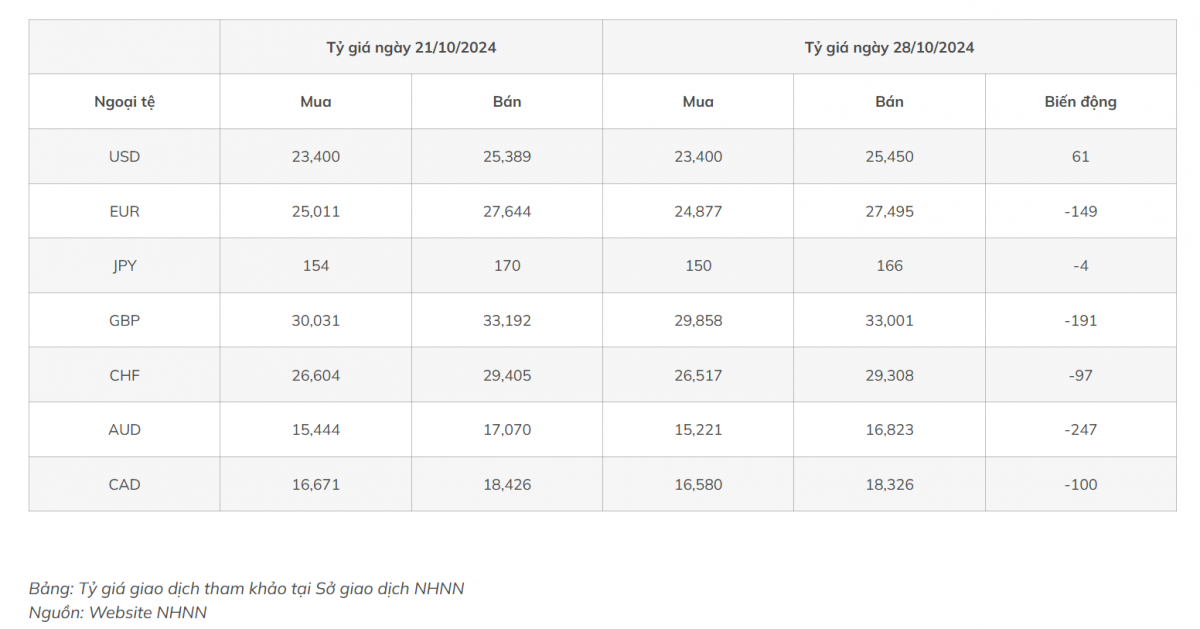Select the CAD currency cell
The image size is (1200, 629).
point(124,485)
